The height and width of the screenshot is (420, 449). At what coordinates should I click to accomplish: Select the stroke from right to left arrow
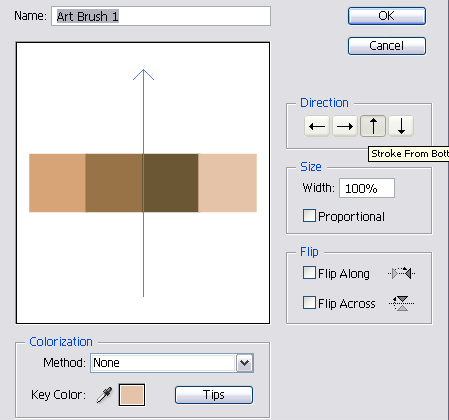click(317, 126)
